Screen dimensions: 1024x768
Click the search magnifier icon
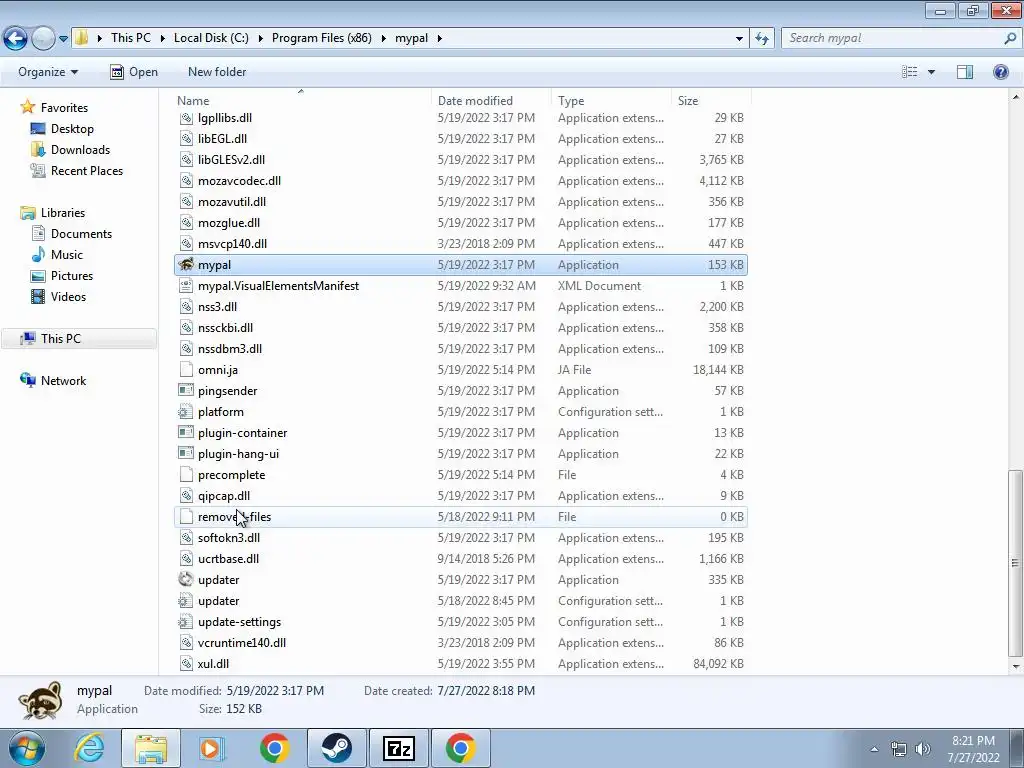pos(1010,38)
